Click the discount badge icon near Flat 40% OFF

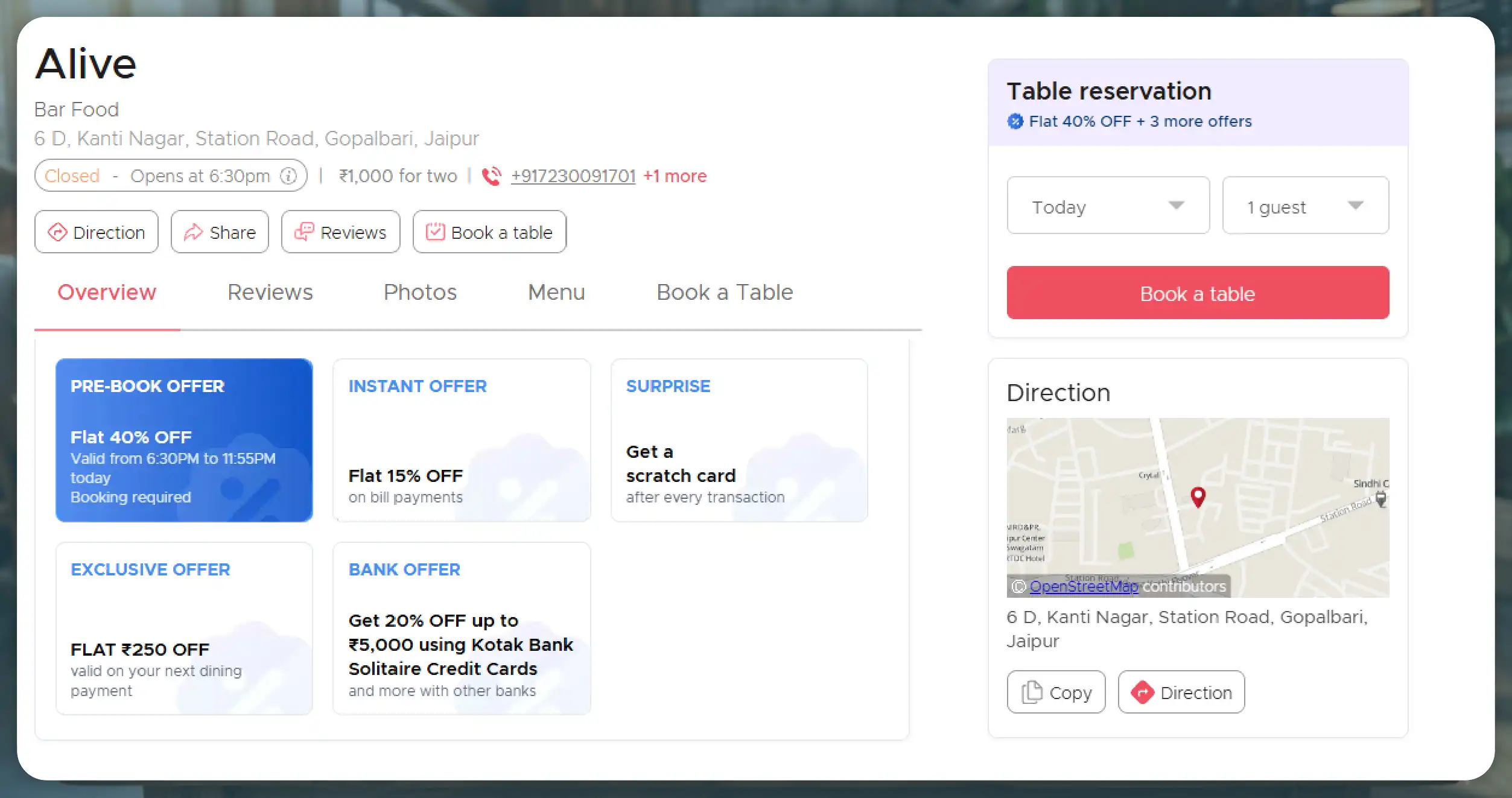point(1017,121)
